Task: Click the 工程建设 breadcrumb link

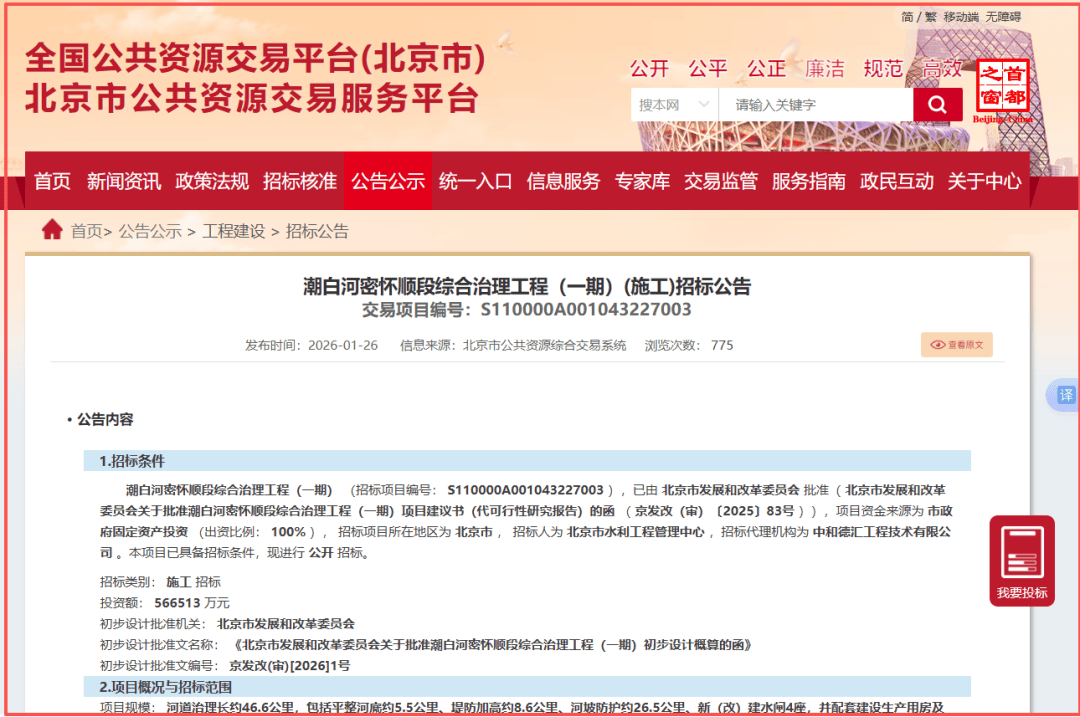Action: click(x=234, y=231)
